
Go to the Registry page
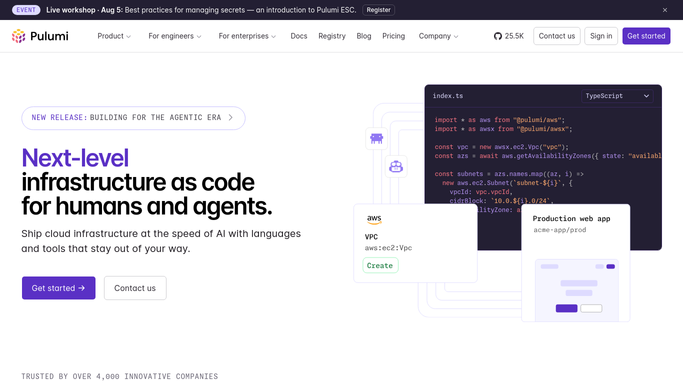coord(332,36)
